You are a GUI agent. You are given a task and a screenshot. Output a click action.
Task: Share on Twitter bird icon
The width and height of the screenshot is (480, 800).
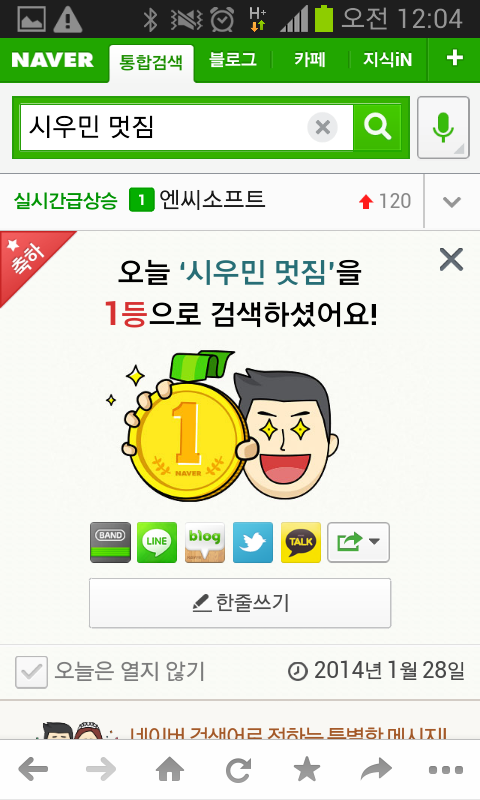(253, 542)
